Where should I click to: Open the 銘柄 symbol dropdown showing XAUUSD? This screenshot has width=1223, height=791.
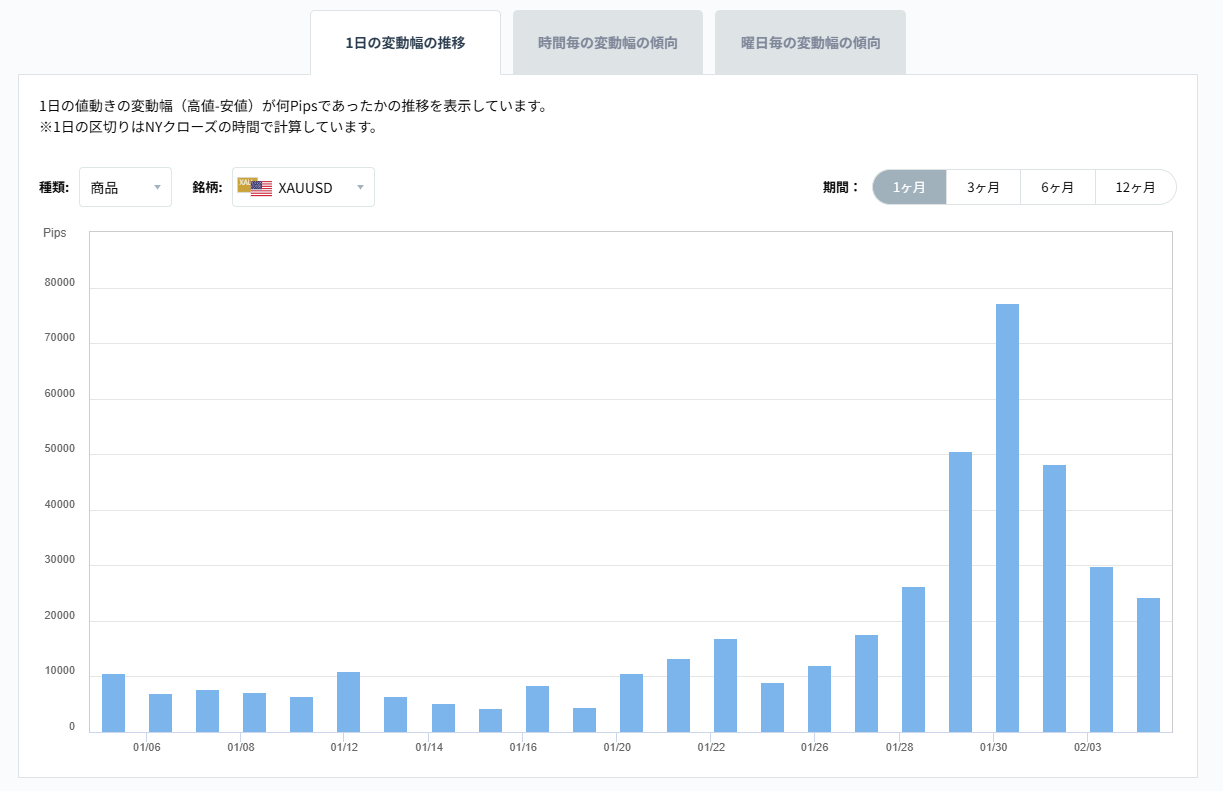303,187
